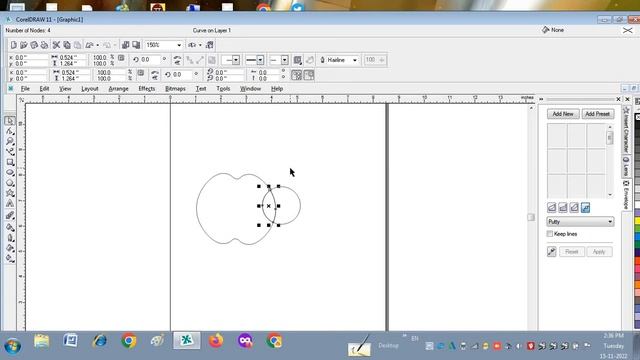Image resolution: width=640 pixels, height=360 pixels.
Task: Pick the orange-red color swatch in palette
Action: coord(637,261)
